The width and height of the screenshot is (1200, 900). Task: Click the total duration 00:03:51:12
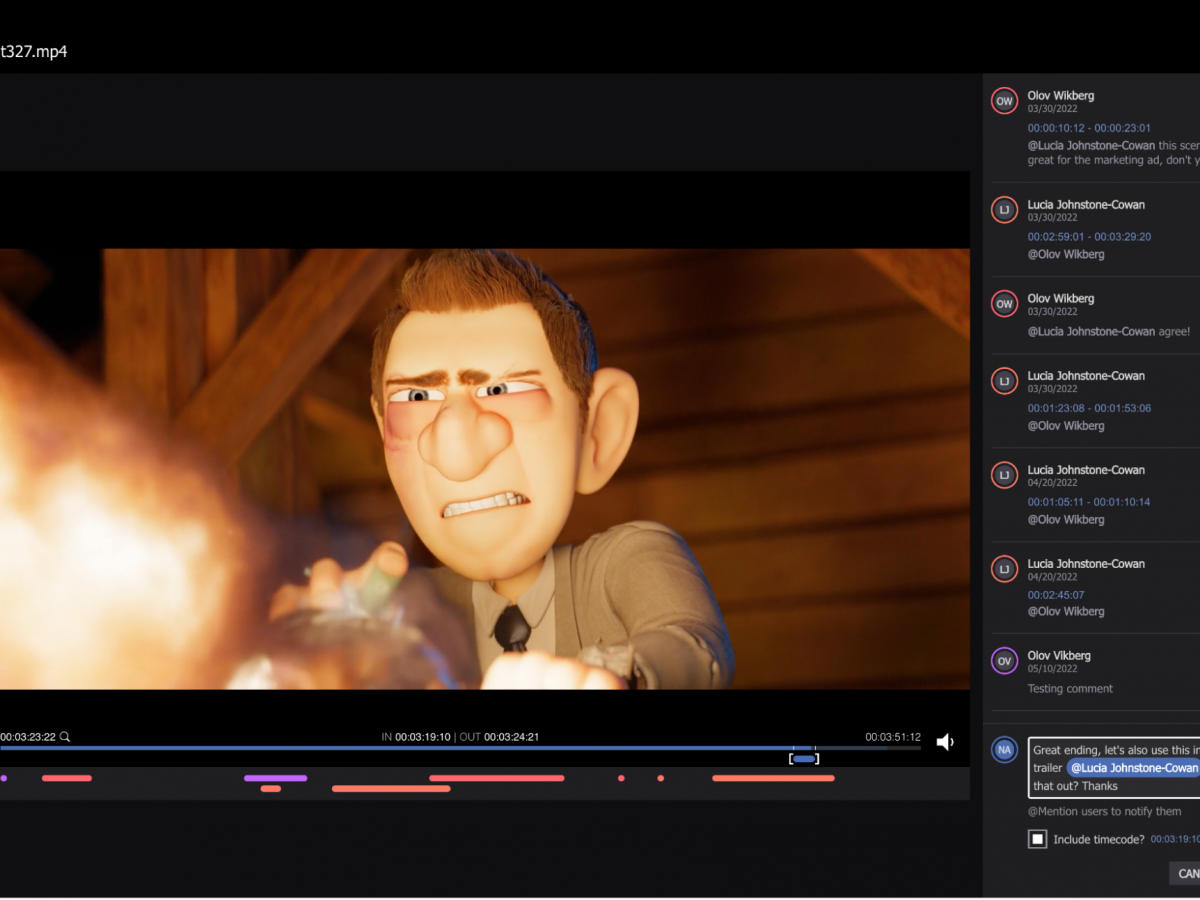click(x=893, y=737)
